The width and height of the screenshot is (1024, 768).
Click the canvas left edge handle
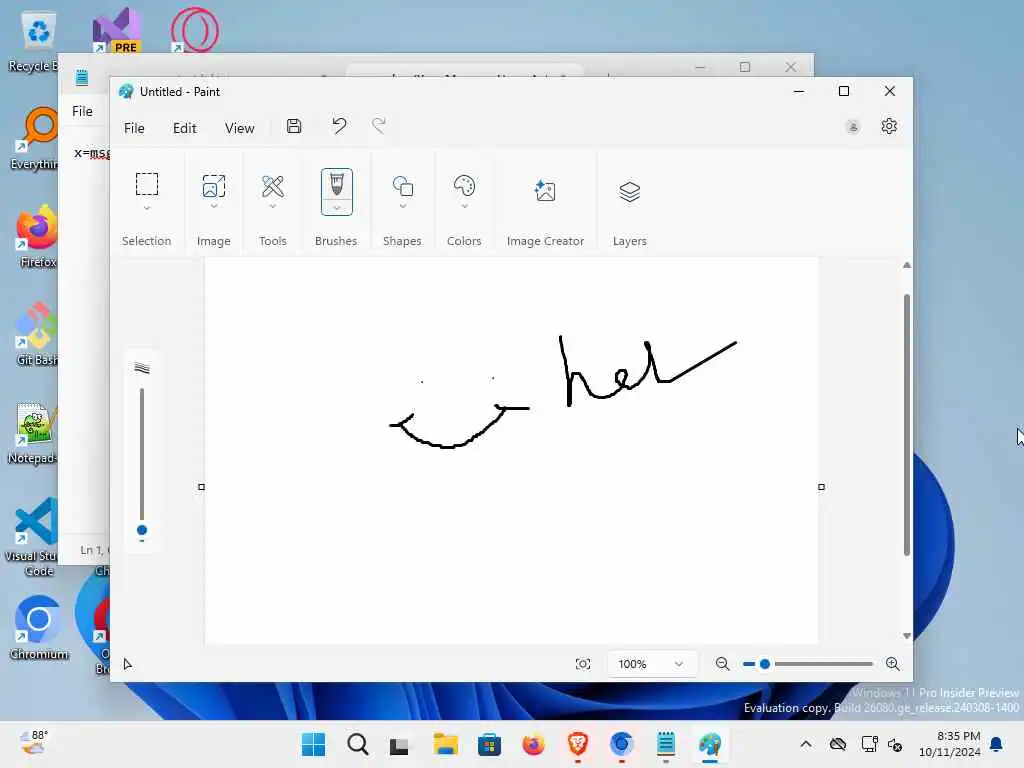pyautogui.click(x=201, y=487)
